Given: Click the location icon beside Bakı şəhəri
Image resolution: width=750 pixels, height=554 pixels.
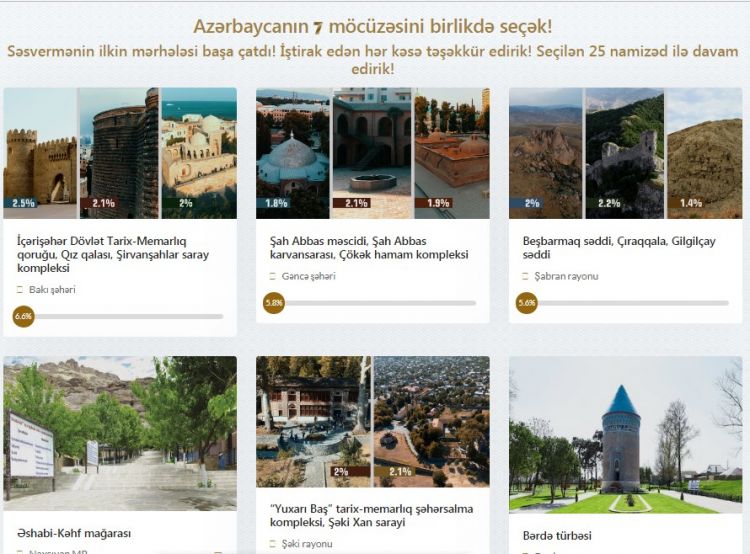Looking at the screenshot, I should coord(20,289).
